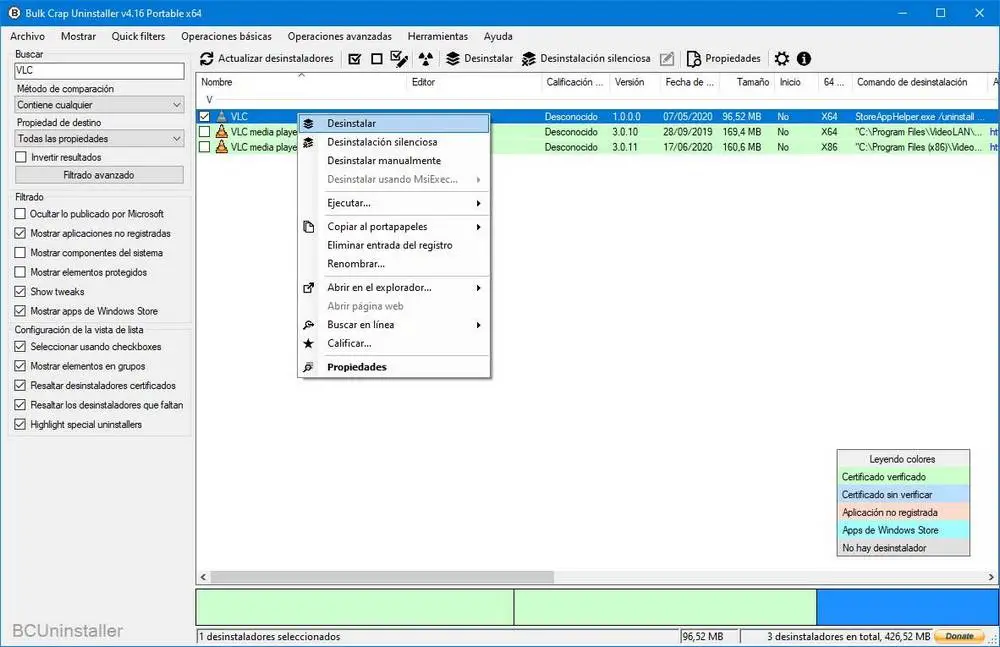Toggle Mostrar apps de Windows Store checkbox
1000x647 pixels.
pos(20,311)
